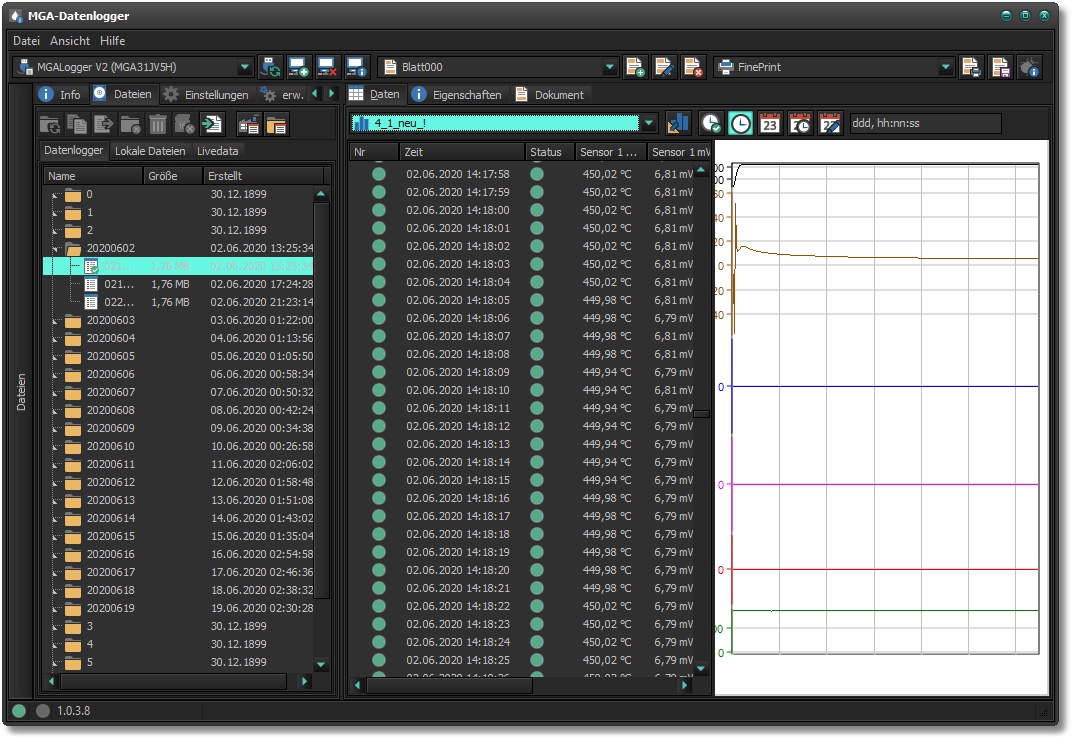Click the bug info icon
Viewport: 1073px width, 740px height.
pyautogui.click(x=1030, y=67)
